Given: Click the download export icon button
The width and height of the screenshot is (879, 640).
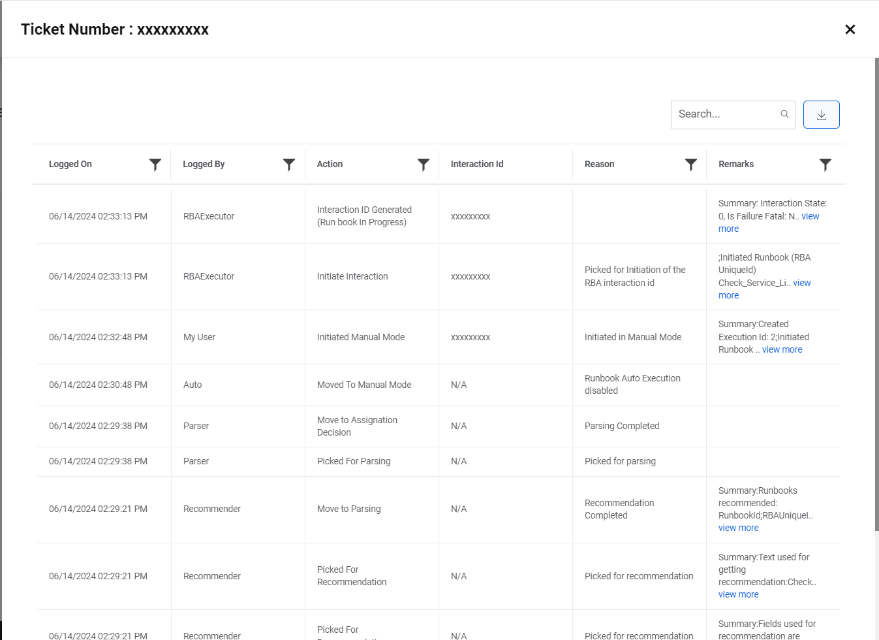Looking at the screenshot, I should [x=821, y=115].
